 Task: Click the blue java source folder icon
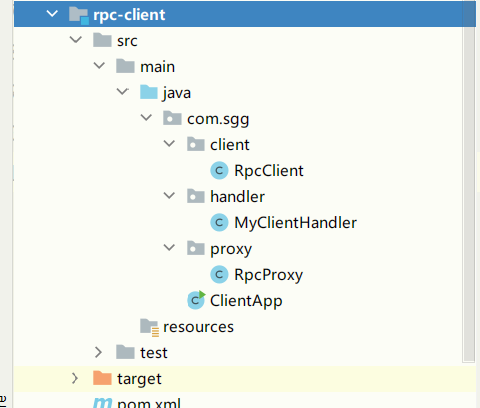148,92
